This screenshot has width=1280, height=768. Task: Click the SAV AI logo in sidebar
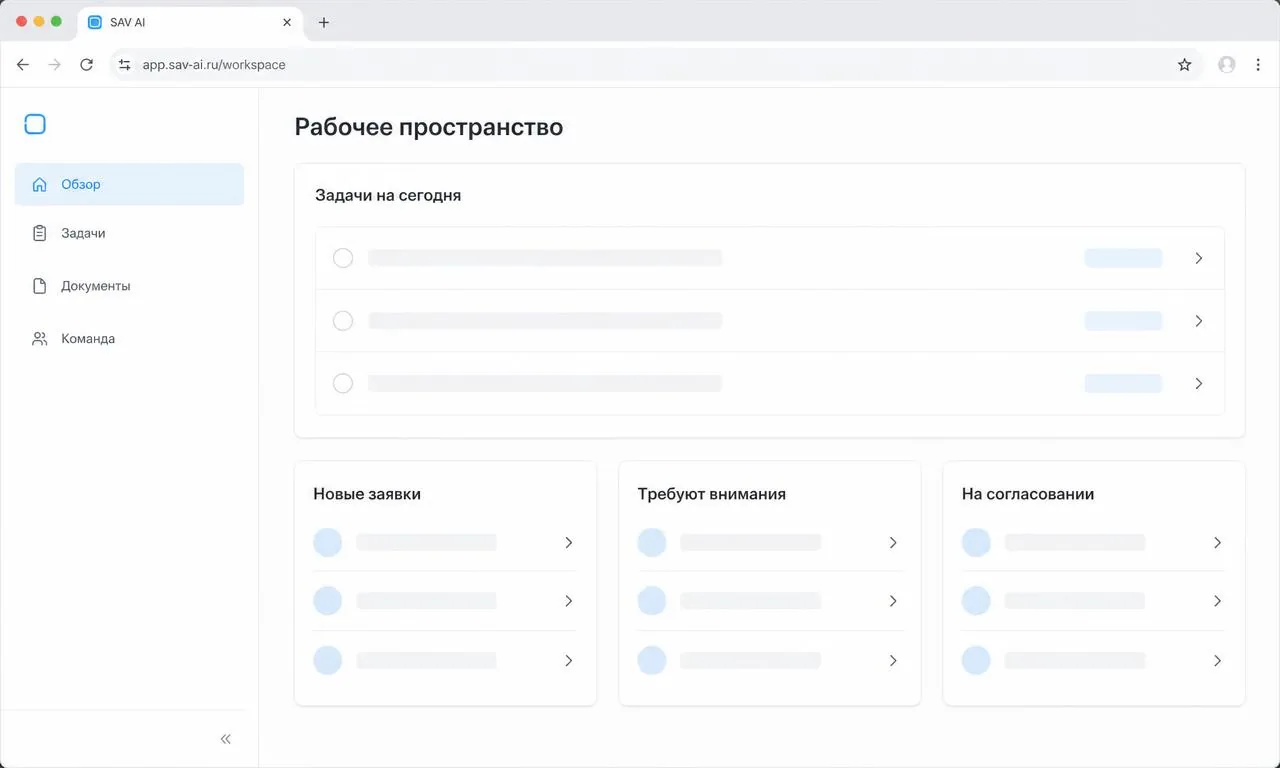35,124
